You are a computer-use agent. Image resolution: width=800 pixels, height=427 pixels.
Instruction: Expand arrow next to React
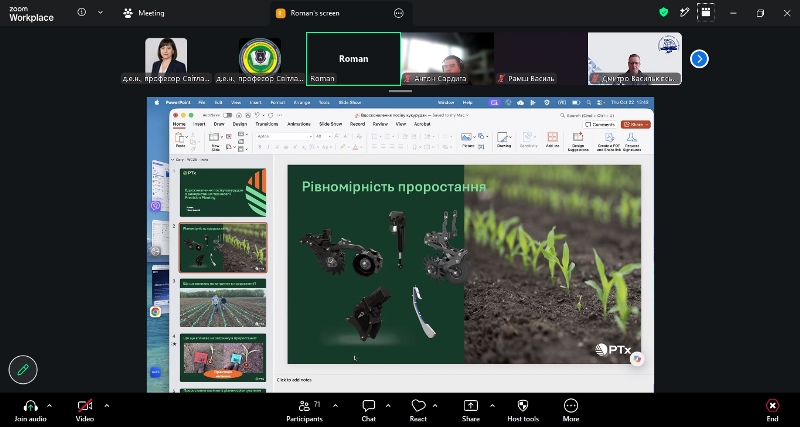[x=435, y=406]
